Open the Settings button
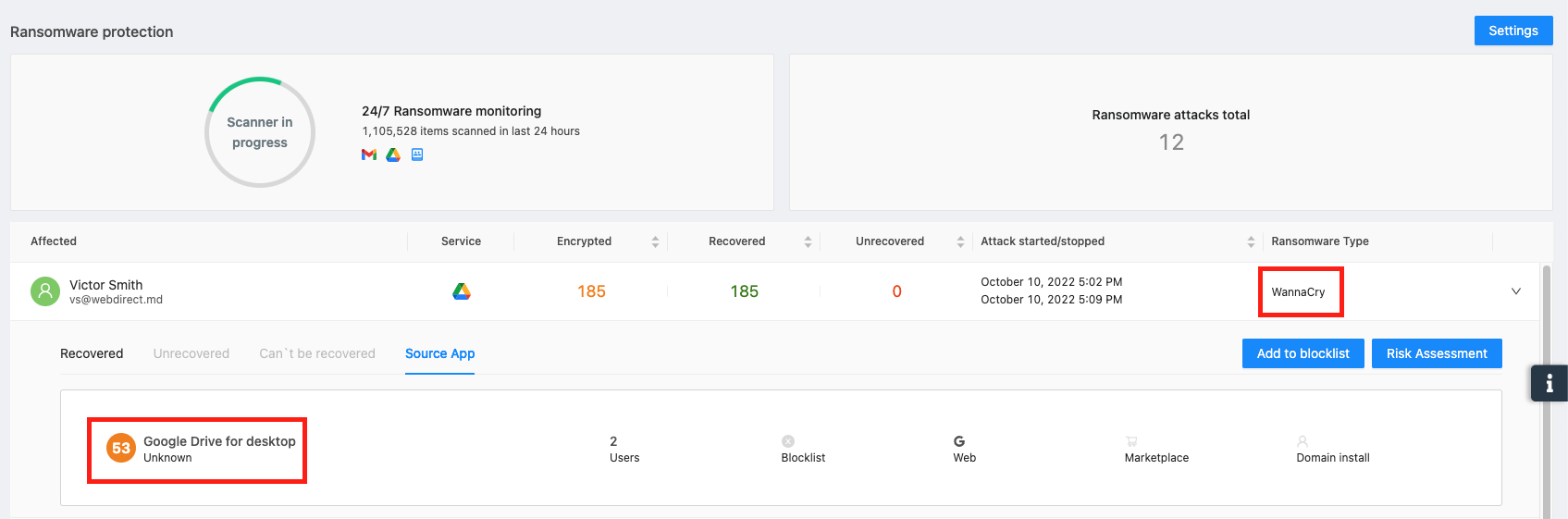The image size is (1568, 519). tap(1513, 31)
